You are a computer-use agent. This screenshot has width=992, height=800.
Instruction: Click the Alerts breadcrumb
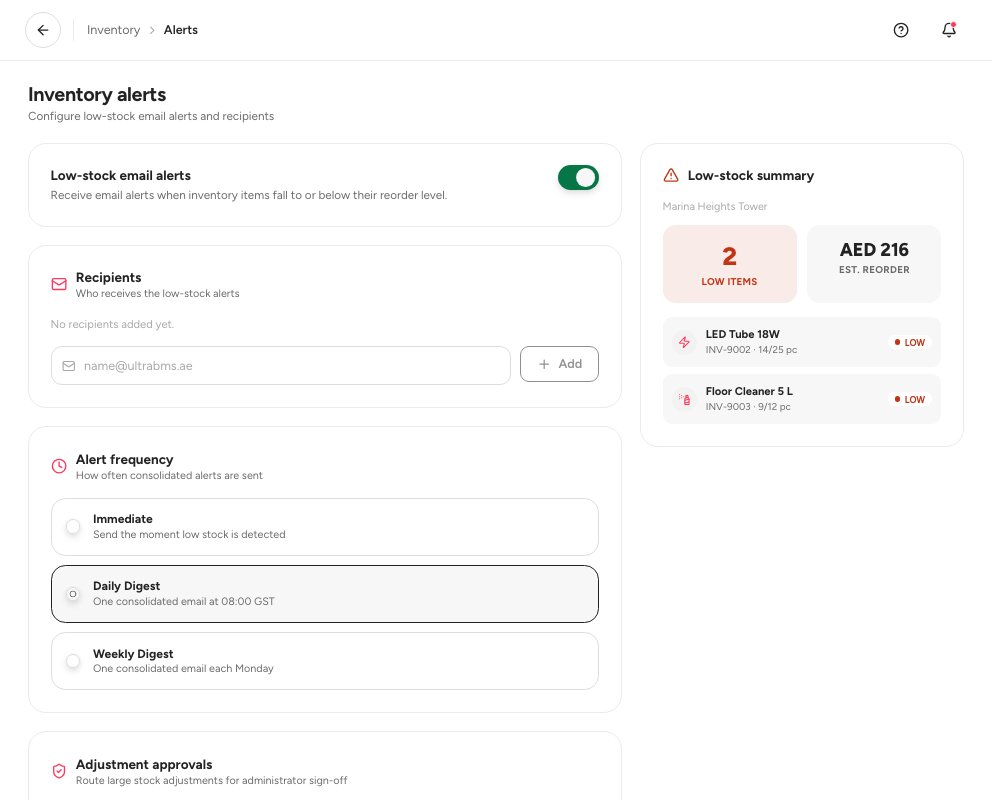(180, 30)
